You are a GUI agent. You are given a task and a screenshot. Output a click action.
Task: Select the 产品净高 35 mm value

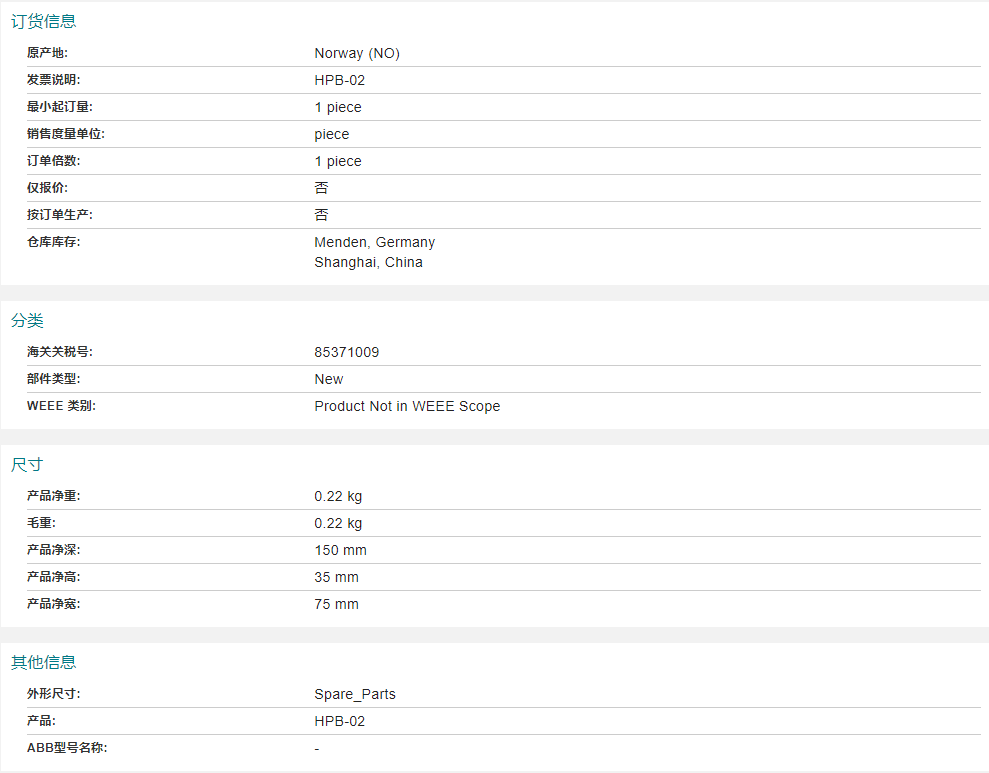[x=336, y=577]
